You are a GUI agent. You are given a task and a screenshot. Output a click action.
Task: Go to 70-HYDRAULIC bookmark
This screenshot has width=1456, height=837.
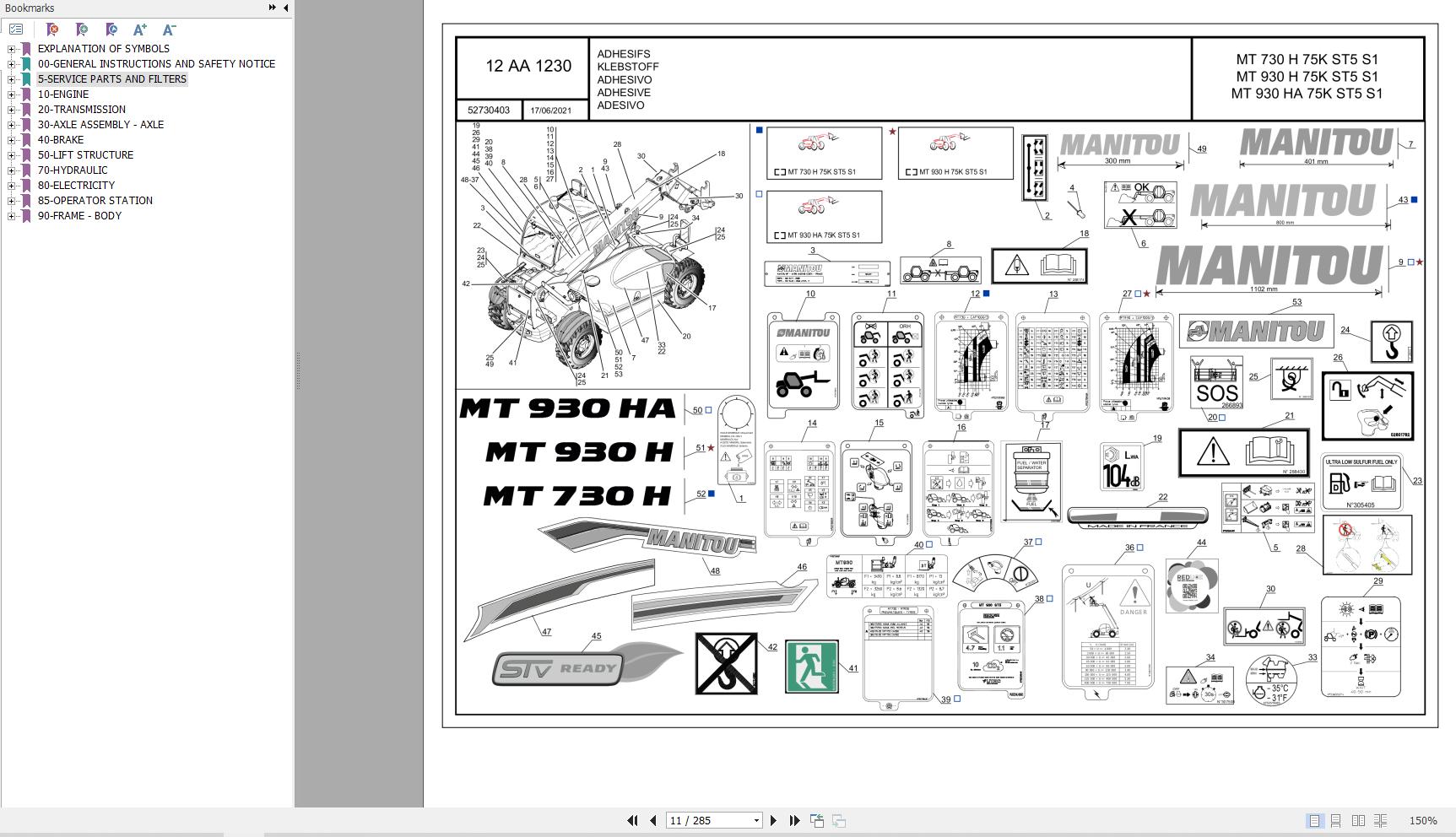(72, 170)
